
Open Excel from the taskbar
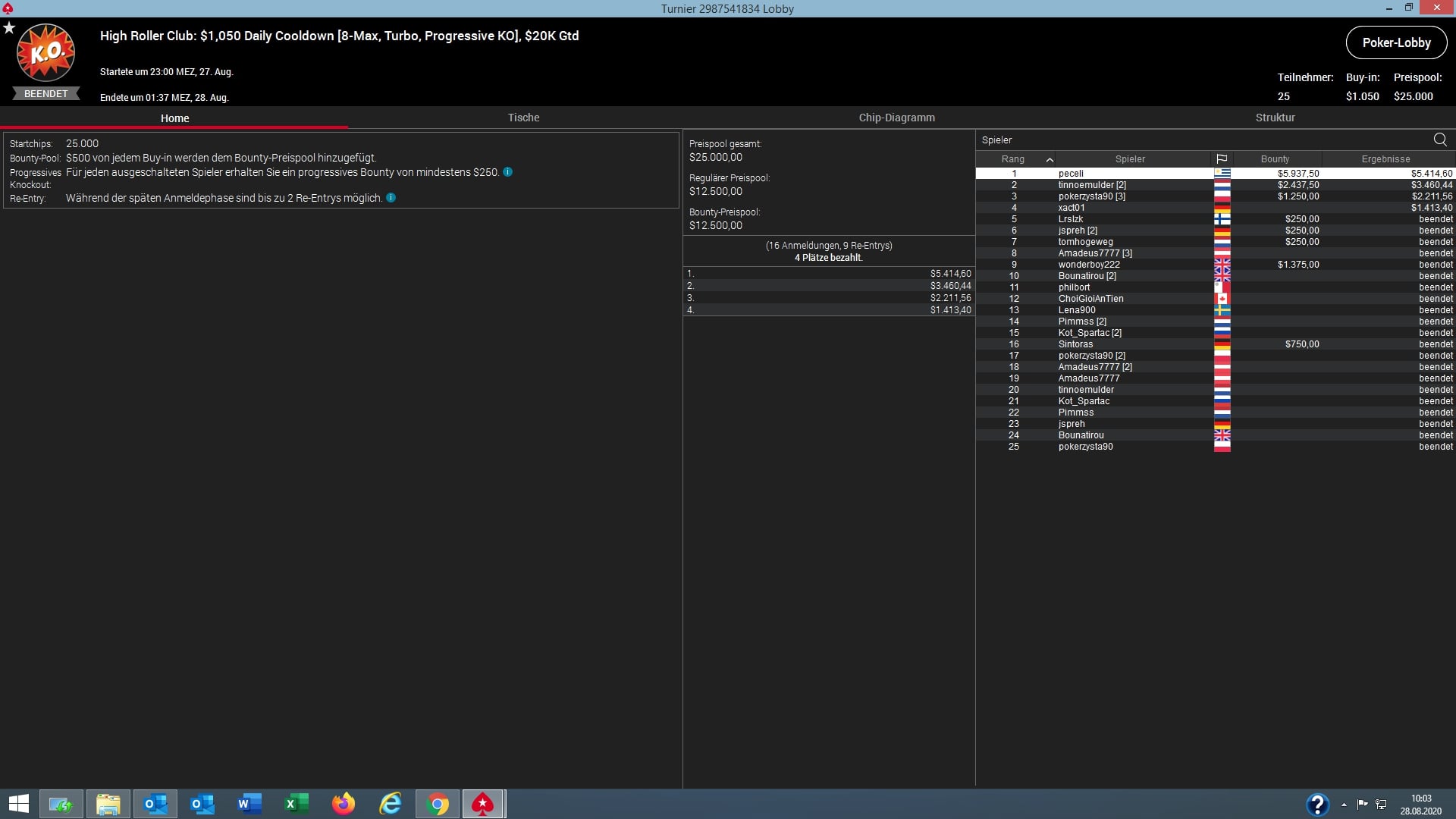coord(297,804)
